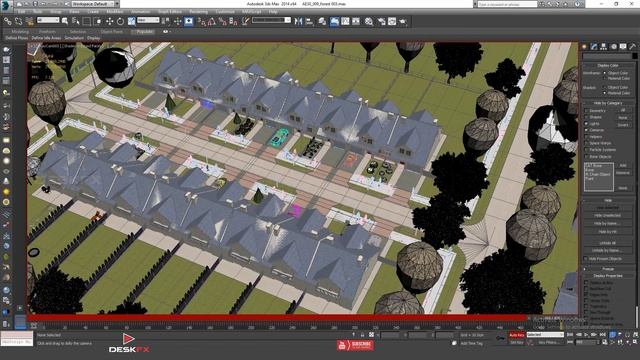Switch to the Modify command panel tab
640x360 pixels.
click(x=594, y=47)
